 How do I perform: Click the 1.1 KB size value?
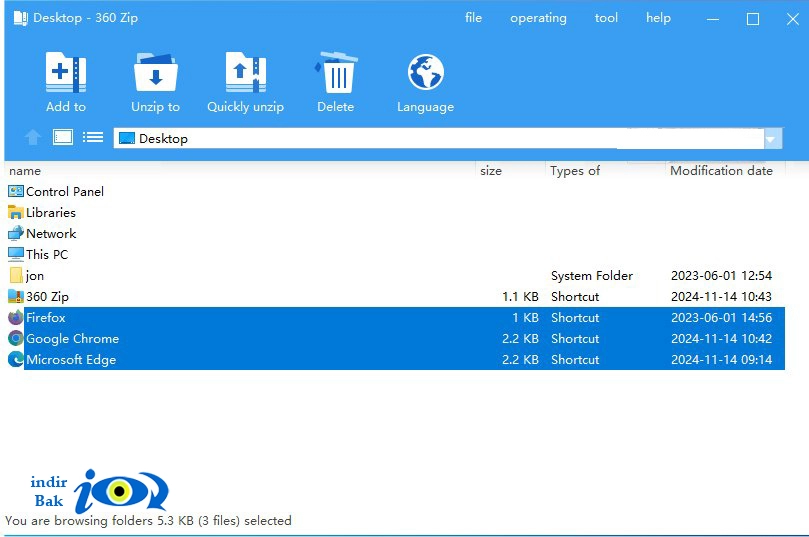521,297
